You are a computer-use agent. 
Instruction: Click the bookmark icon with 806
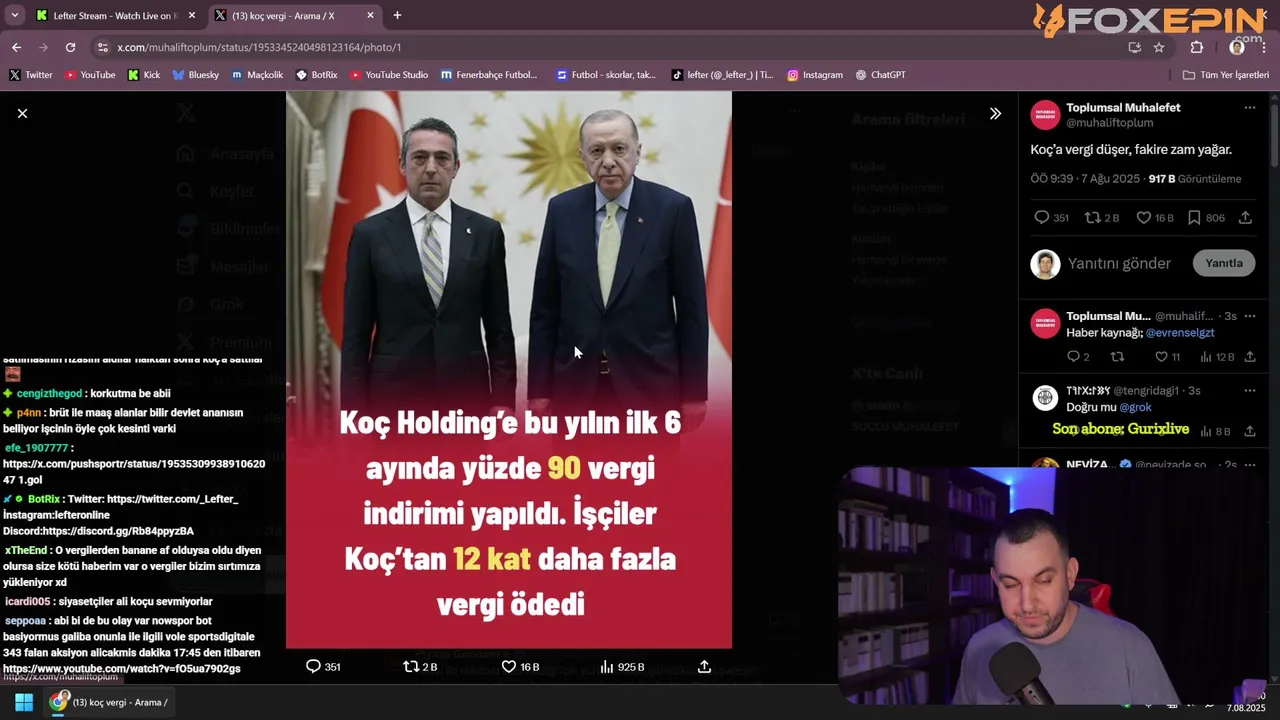click(x=1194, y=217)
